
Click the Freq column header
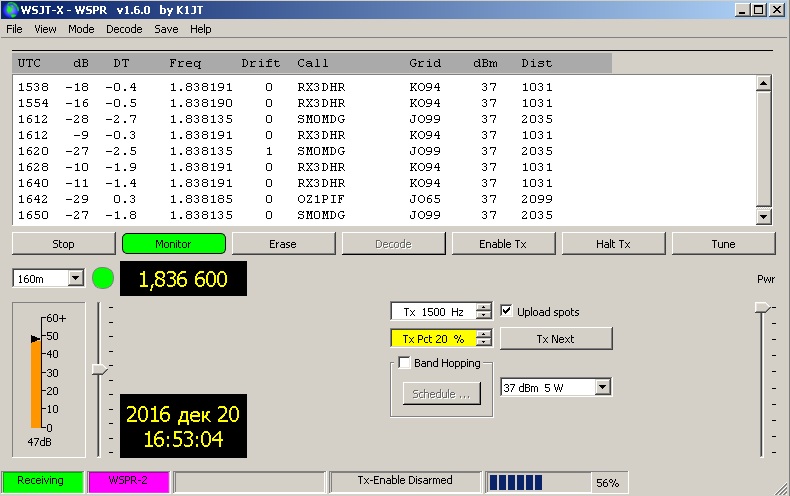185,64
